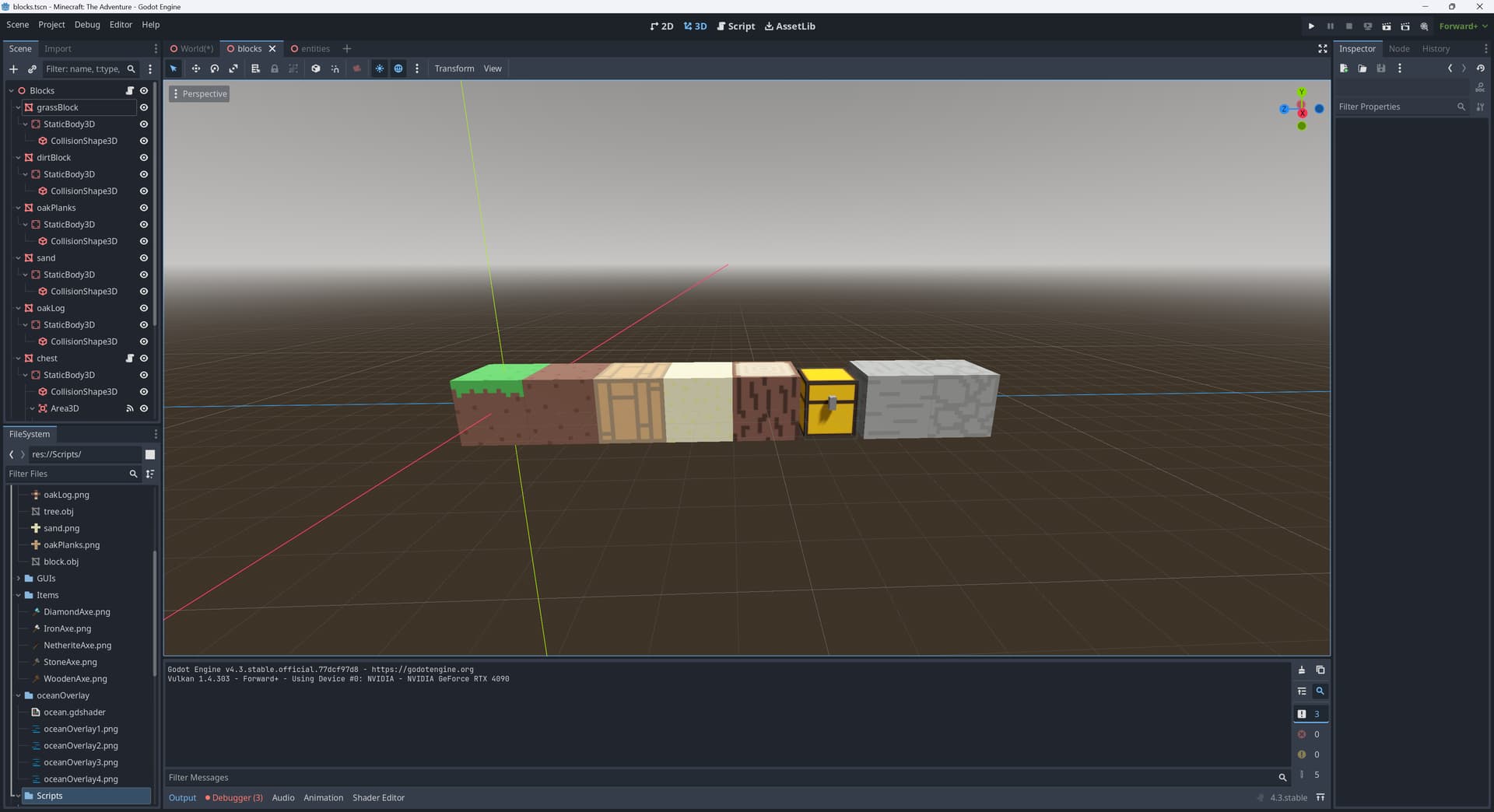Open the Debug menu

point(87,25)
